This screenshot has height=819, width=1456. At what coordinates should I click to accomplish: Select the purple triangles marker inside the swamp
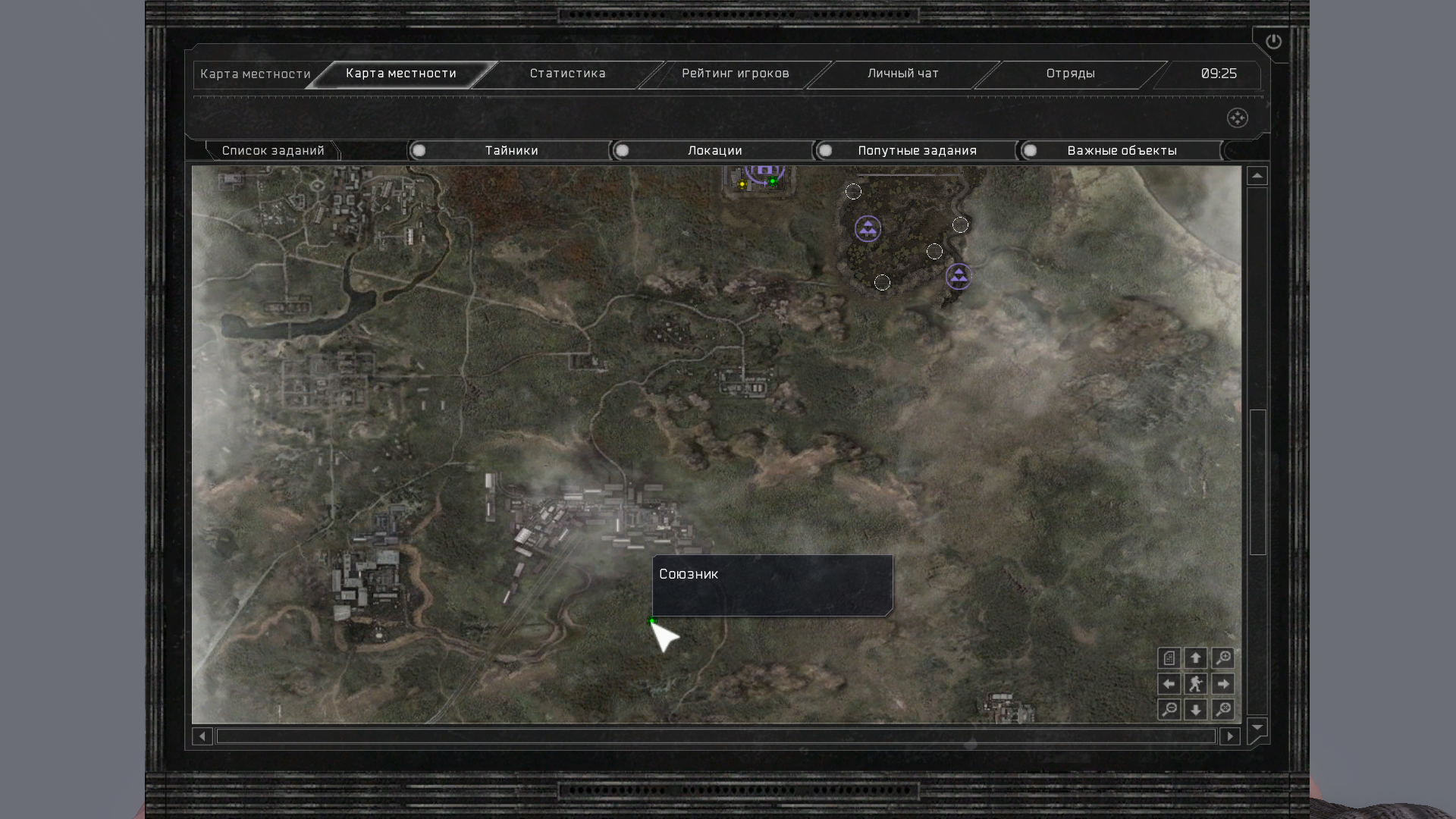(868, 228)
